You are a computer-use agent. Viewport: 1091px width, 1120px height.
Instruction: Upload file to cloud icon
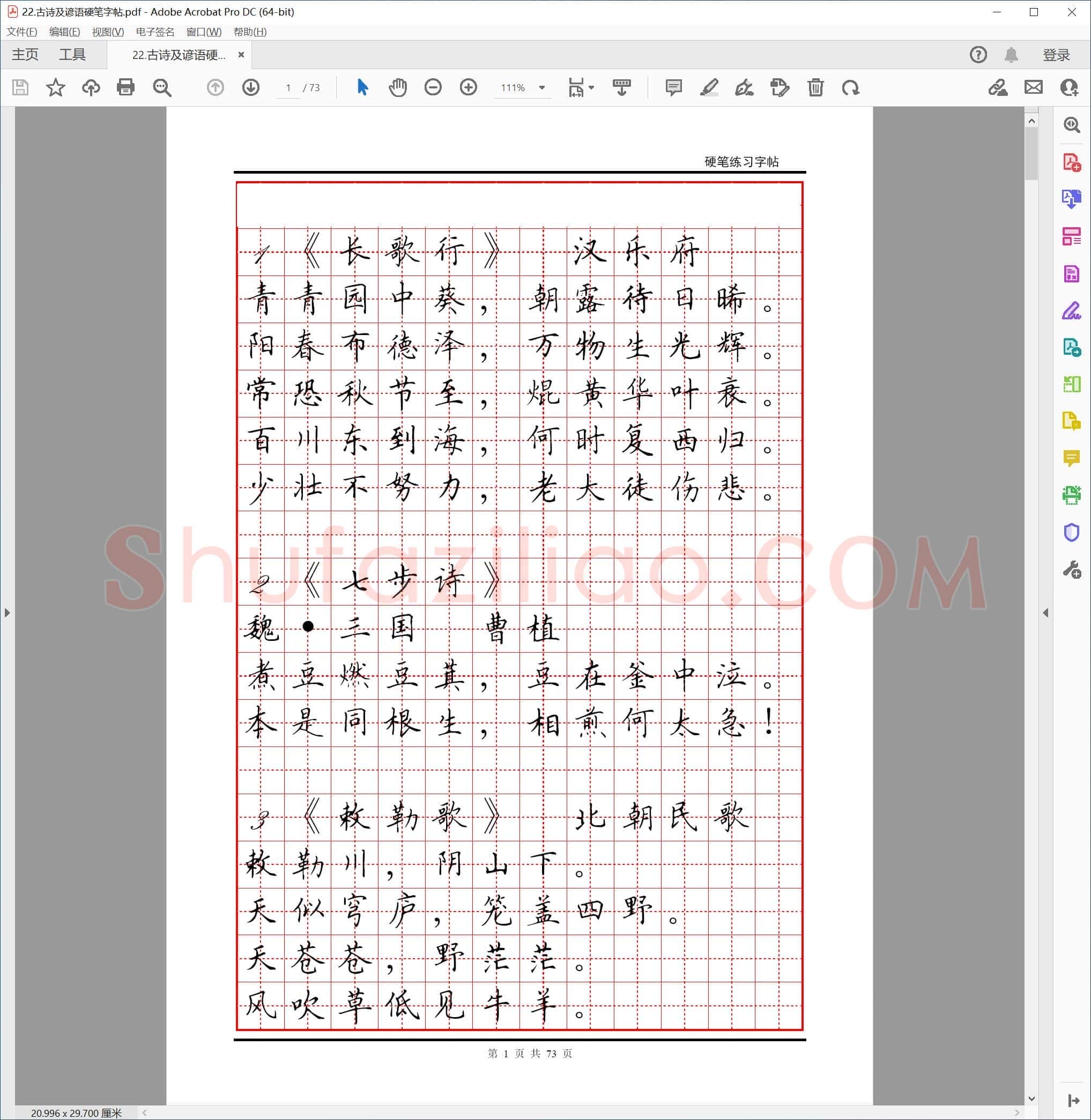(91, 88)
